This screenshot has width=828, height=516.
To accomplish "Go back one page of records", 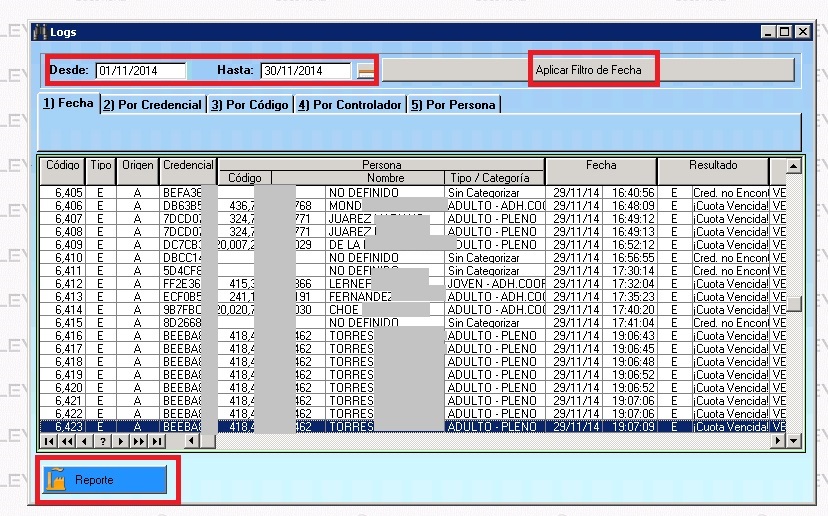I will [67, 441].
